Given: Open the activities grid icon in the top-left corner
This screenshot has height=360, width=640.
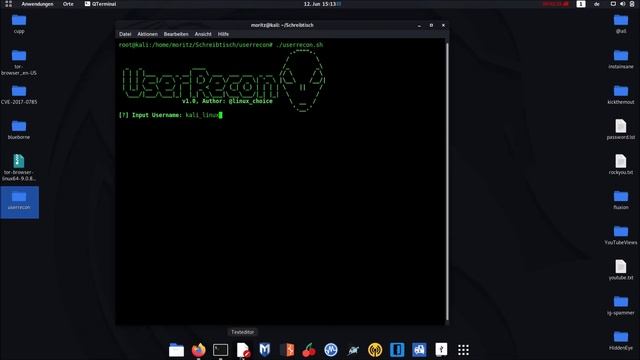Looking at the screenshot, I should coord(9,4).
